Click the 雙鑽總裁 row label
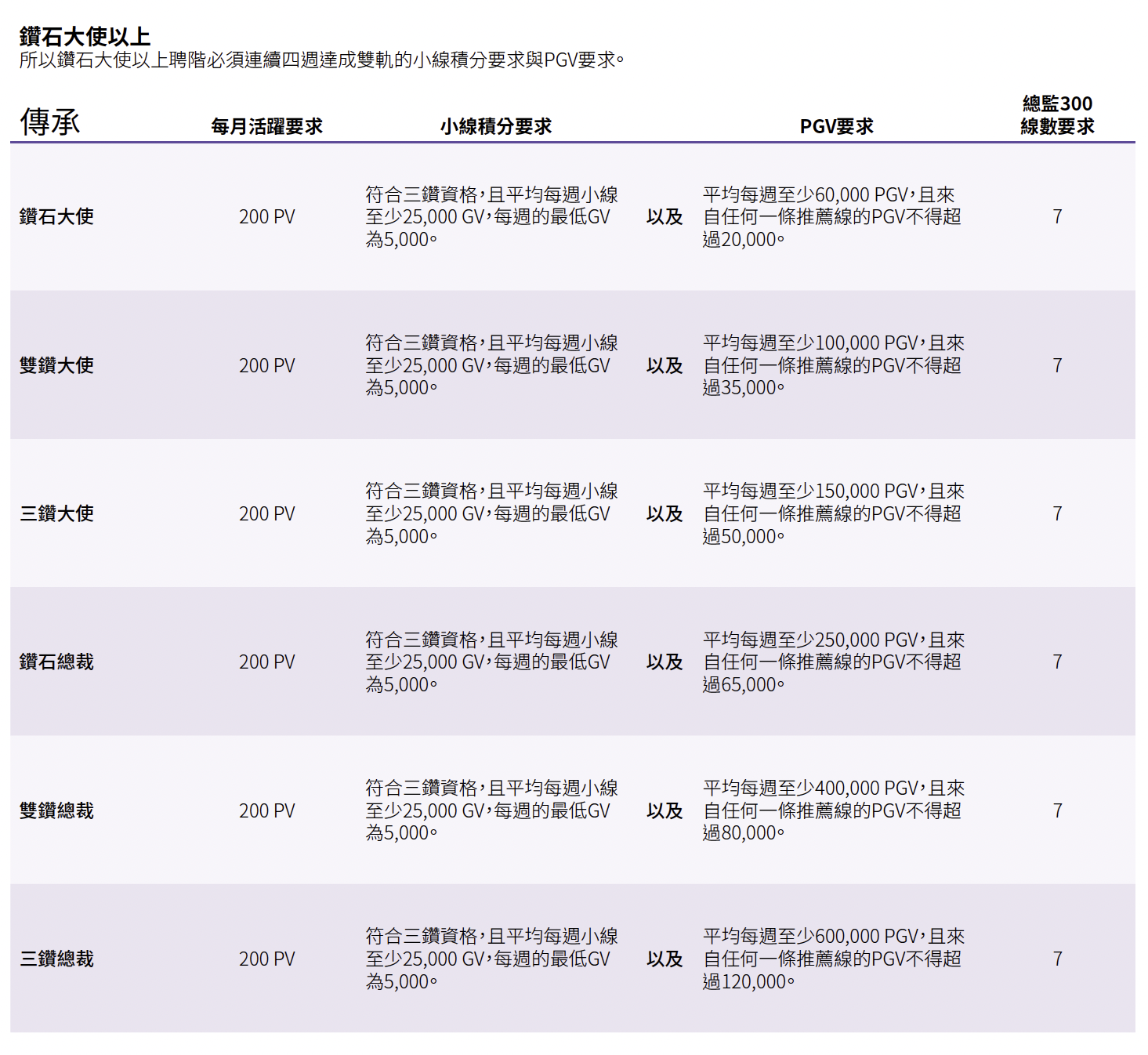This screenshot has width=1148, height=1055. 56,810
